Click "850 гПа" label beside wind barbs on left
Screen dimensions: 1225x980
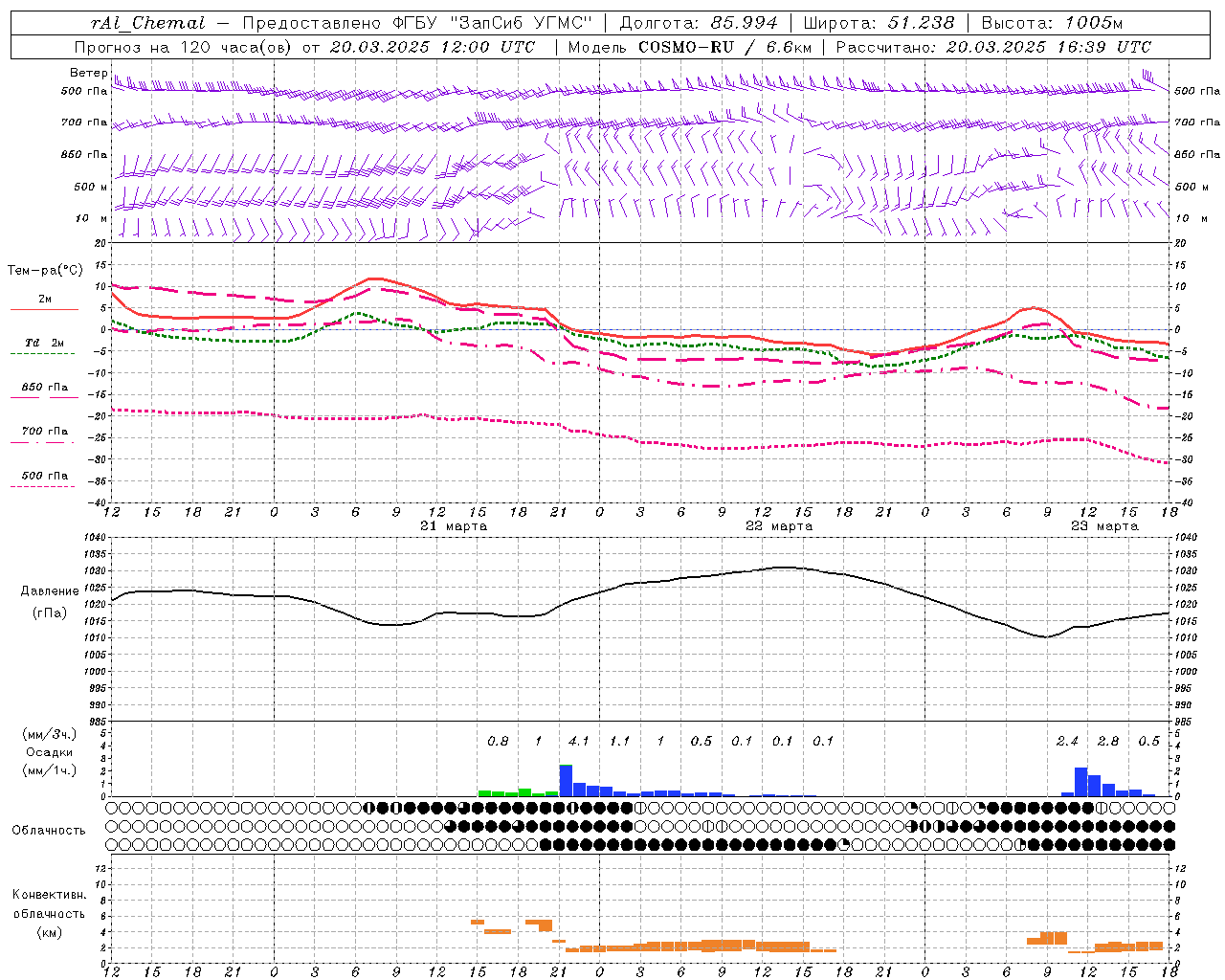(x=84, y=154)
